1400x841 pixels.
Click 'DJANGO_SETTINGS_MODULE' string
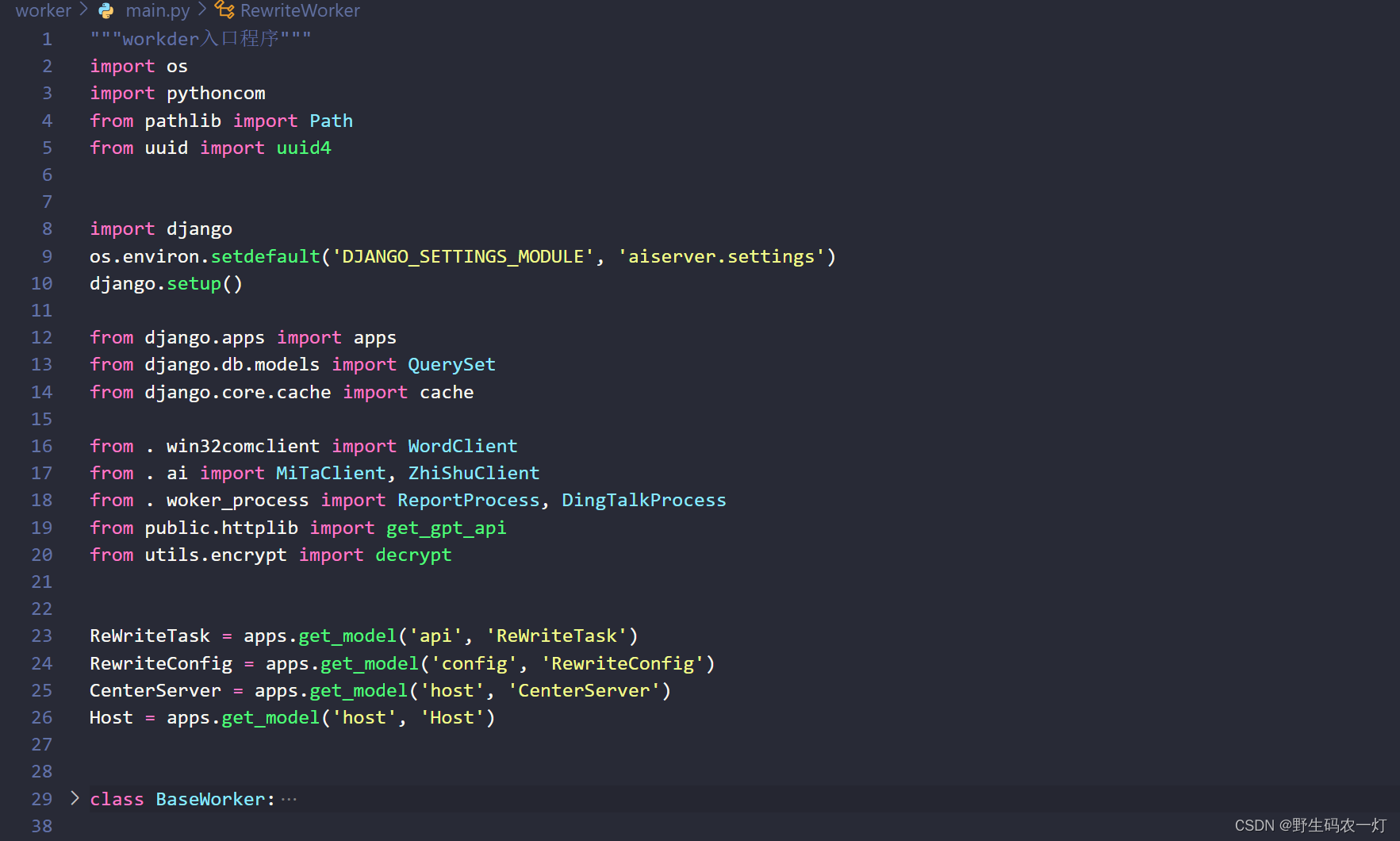point(462,256)
